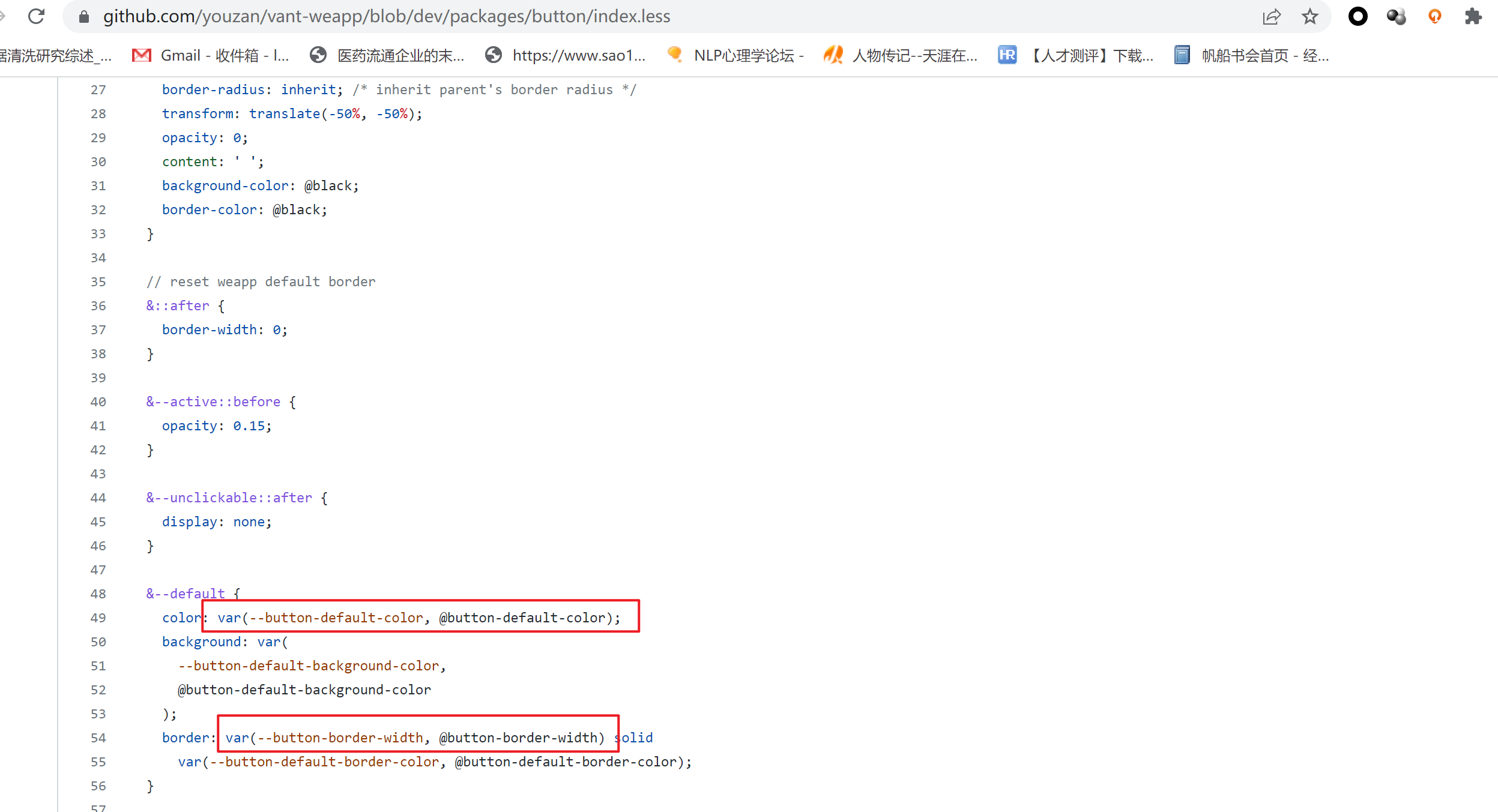Screen dimensions: 1498x812
Task: Open the orange lightbulb extension icon
Action: click(1434, 16)
